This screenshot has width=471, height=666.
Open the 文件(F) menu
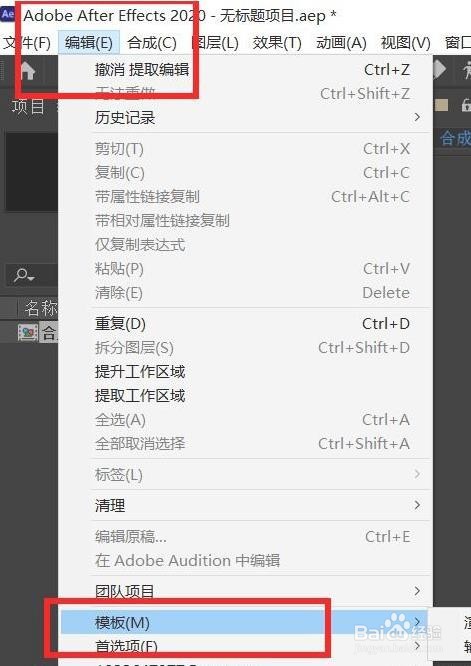26,42
